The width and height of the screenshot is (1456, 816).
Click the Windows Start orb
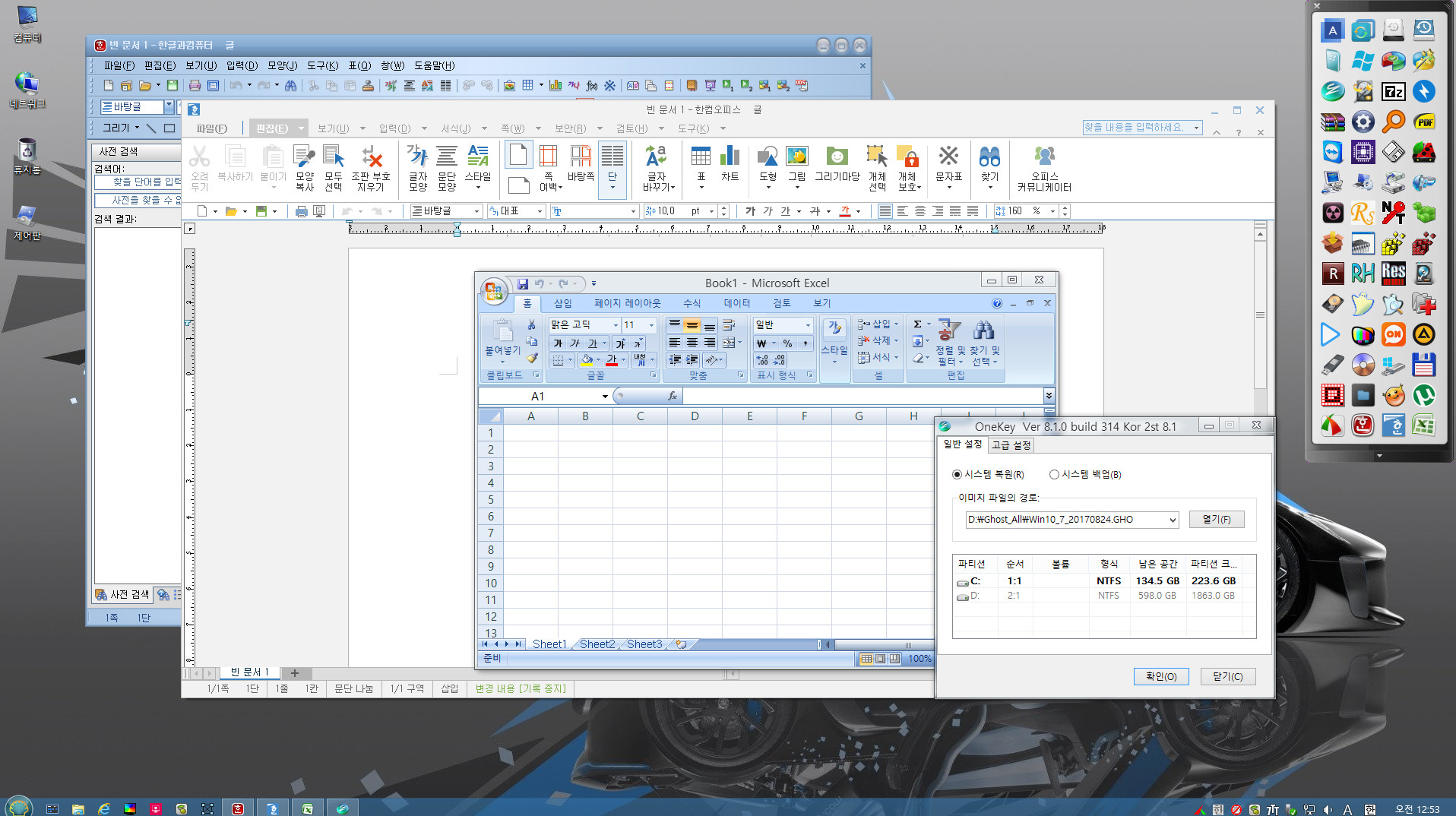coord(18,807)
